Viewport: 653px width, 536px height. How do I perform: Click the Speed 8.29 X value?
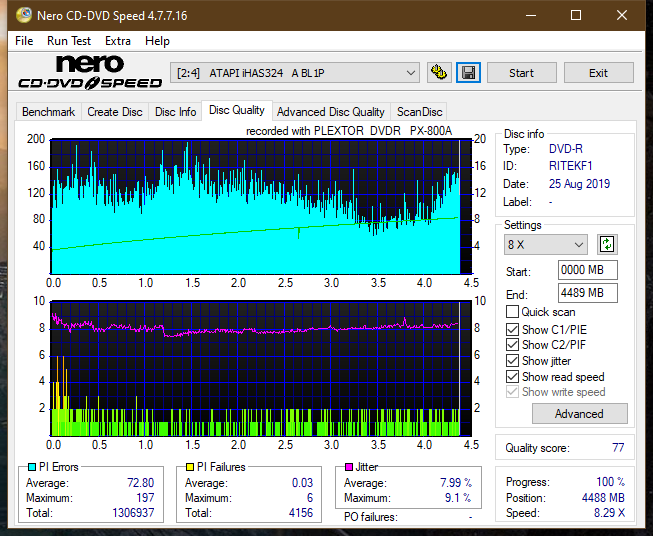coord(609,513)
